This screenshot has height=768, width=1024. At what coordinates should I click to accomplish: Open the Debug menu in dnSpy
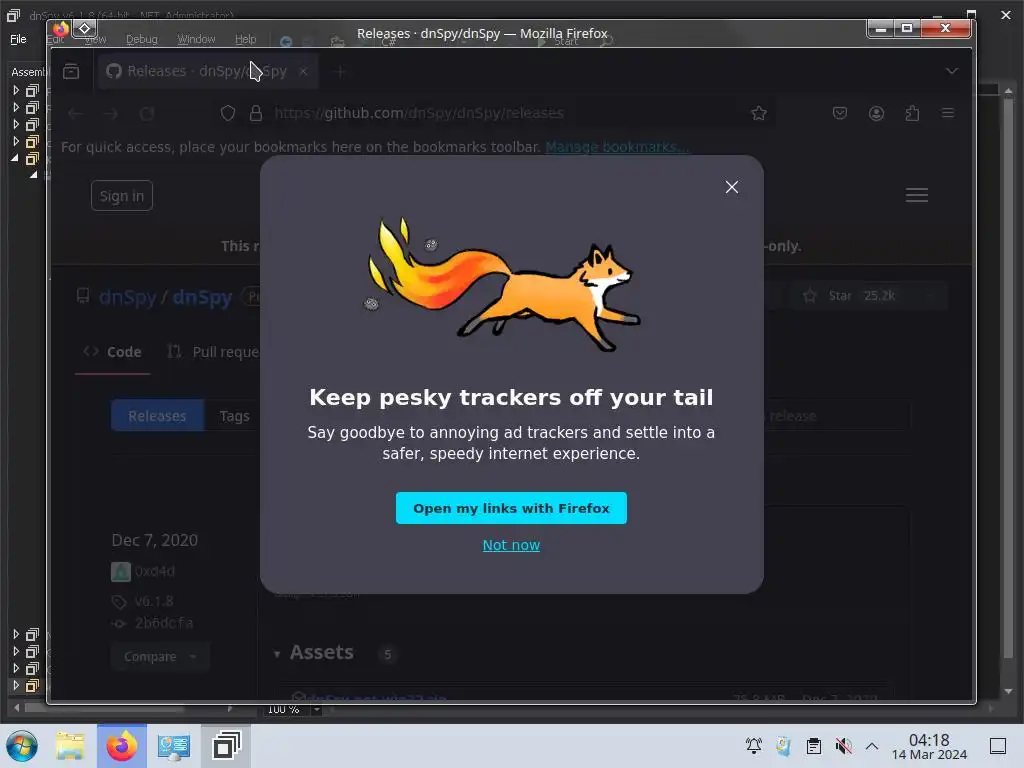(142, 39)
